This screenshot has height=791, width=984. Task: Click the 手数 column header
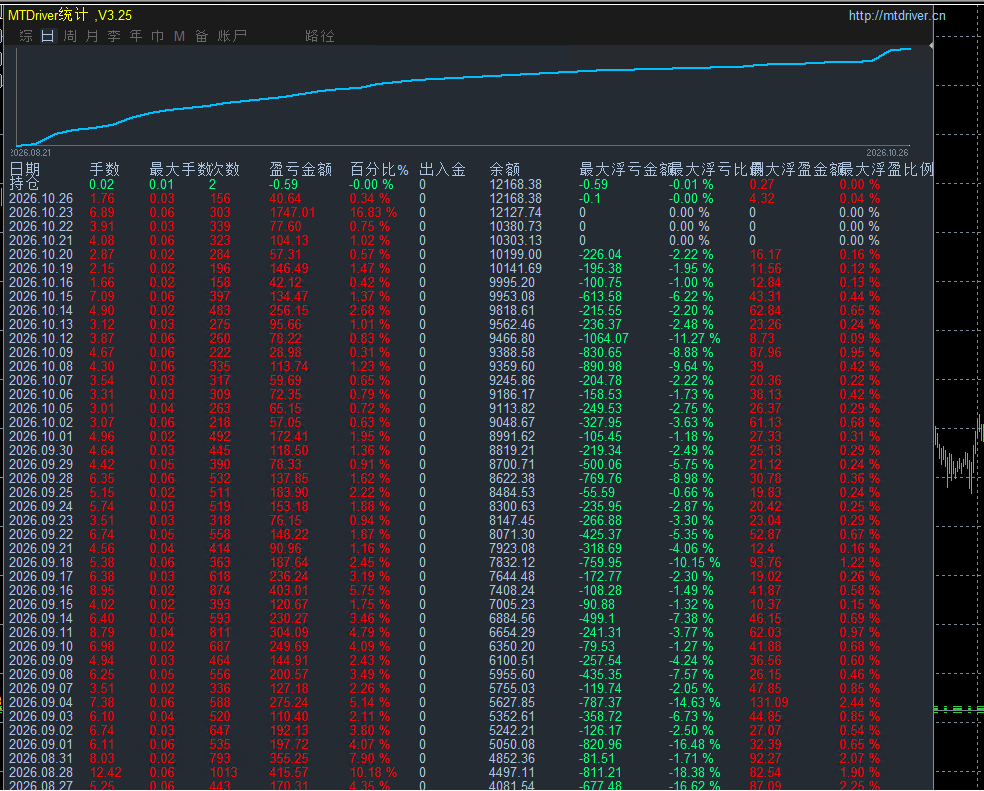(x=105, y=170)
